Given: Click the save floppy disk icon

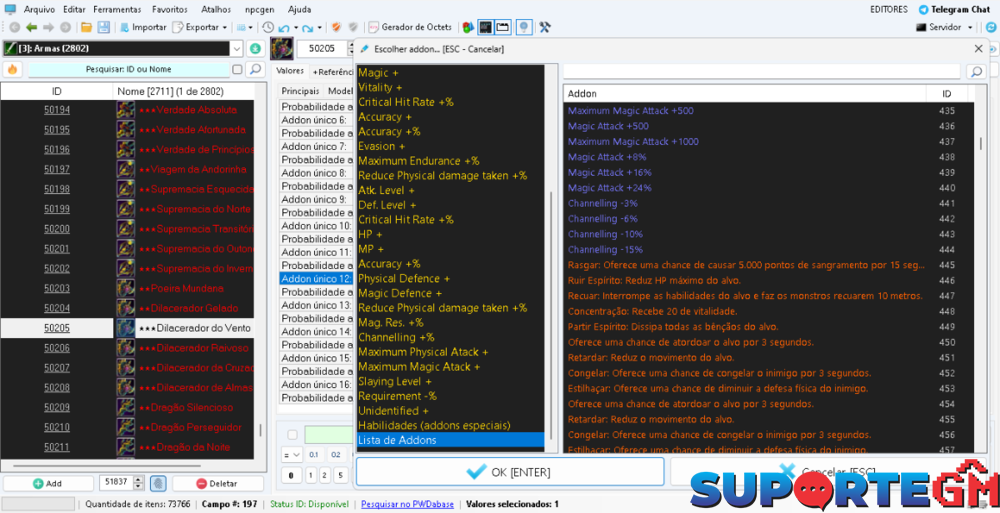Looking at the screenshot, I should pos(102,27).
